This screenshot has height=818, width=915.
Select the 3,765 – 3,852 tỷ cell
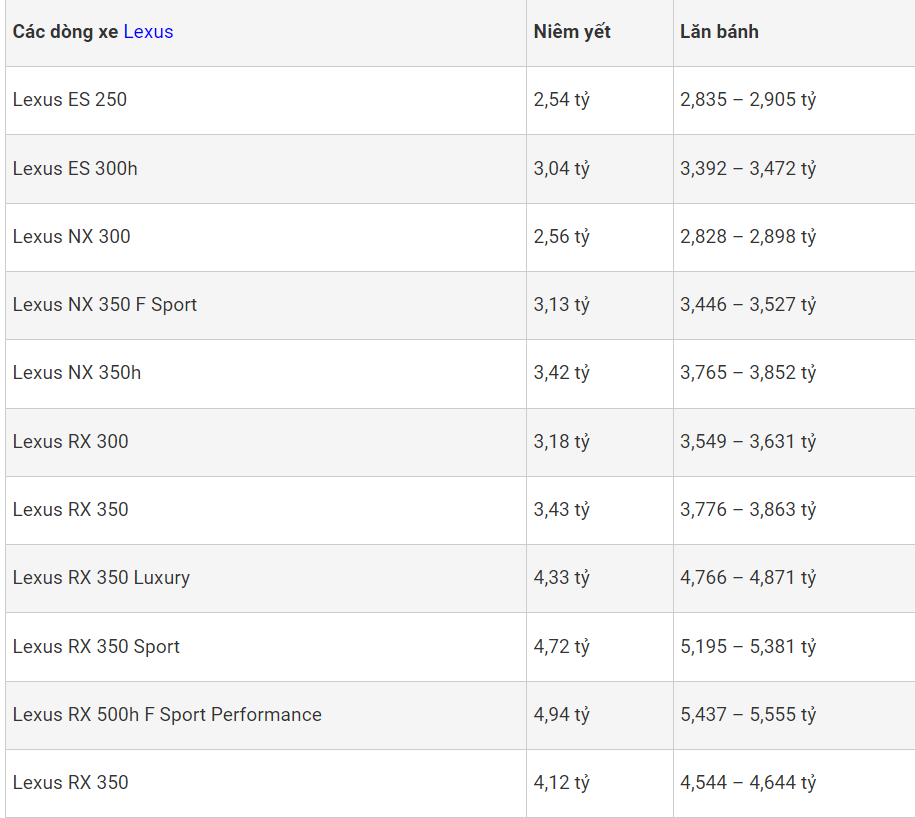point(748,373)
